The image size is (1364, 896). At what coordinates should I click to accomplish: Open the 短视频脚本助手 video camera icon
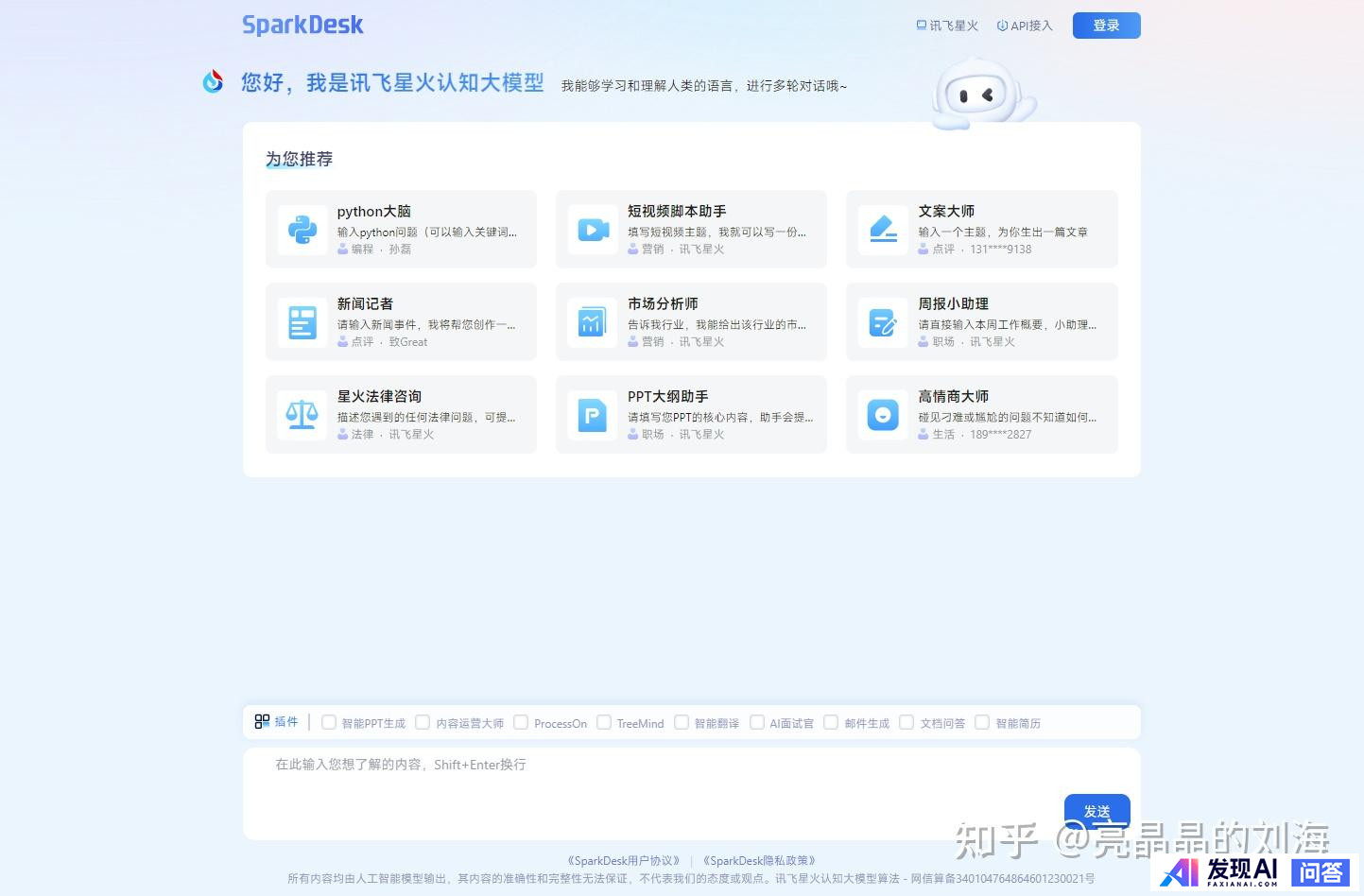point(593,230)
